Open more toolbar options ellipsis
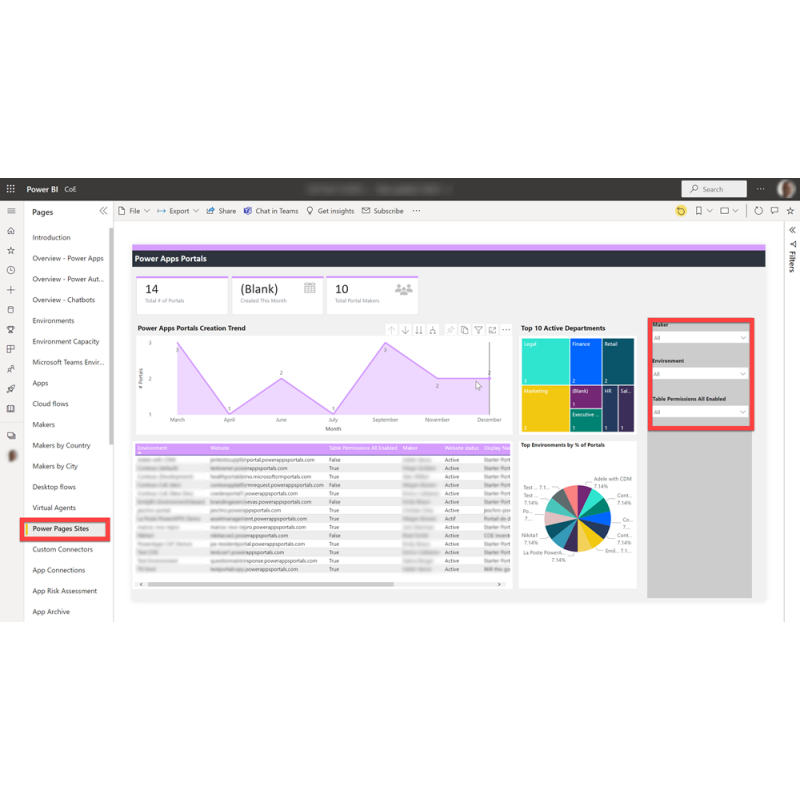The width and height of the screenshot is (800, 800). coord(416,211)
